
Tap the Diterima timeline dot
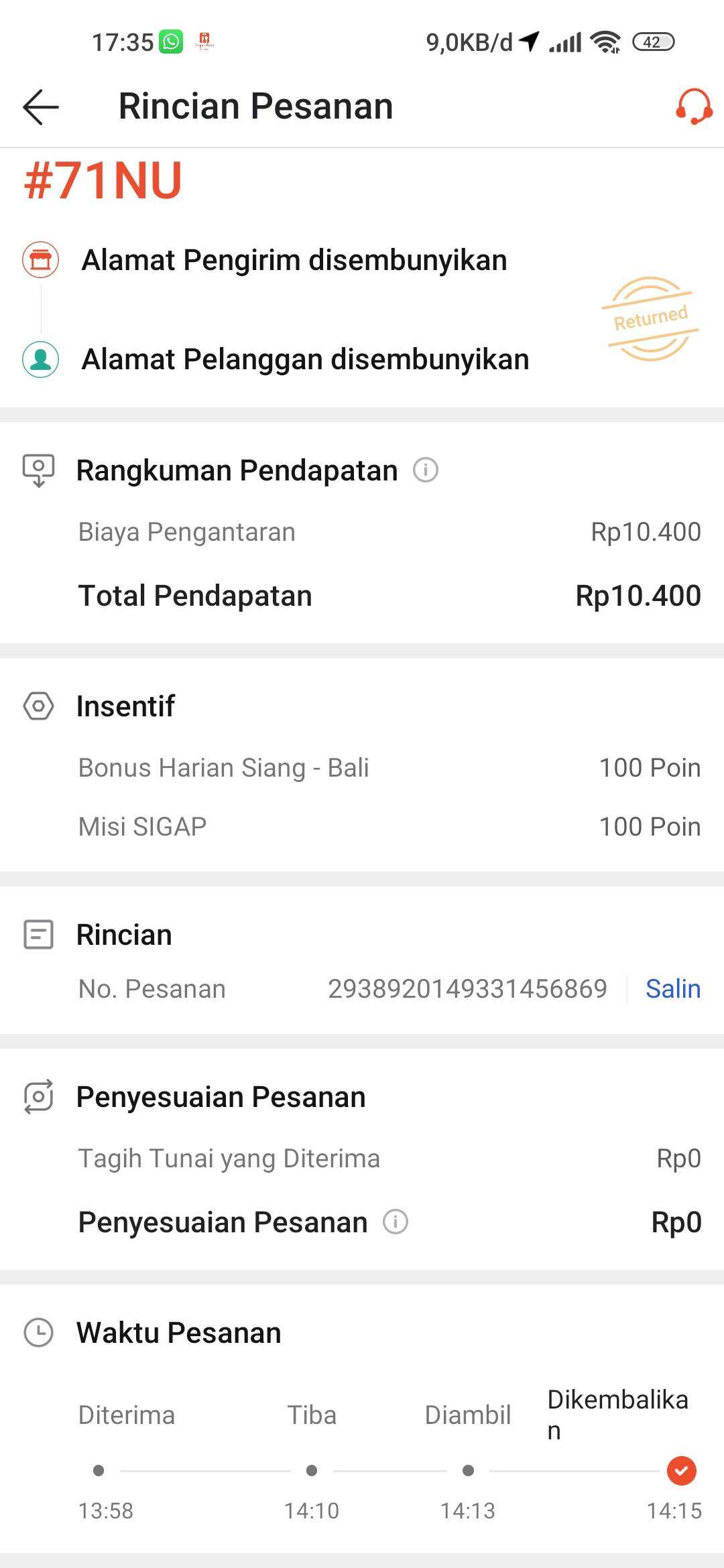coord(99,1471)
